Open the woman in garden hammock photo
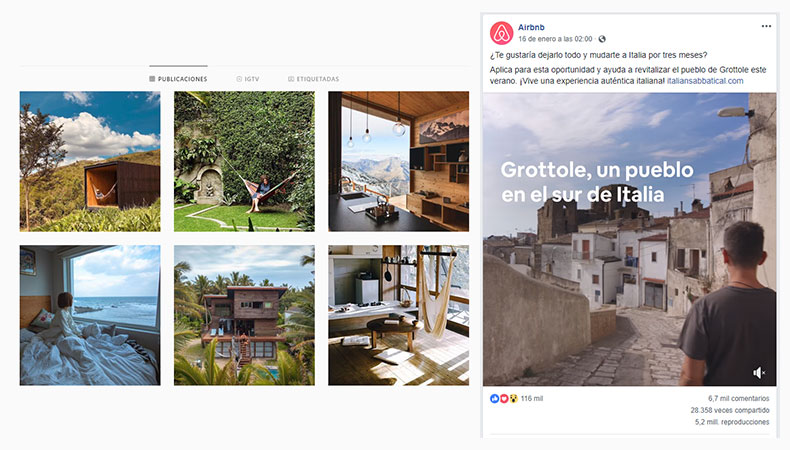790x450 pixels. tap(244, 161)
